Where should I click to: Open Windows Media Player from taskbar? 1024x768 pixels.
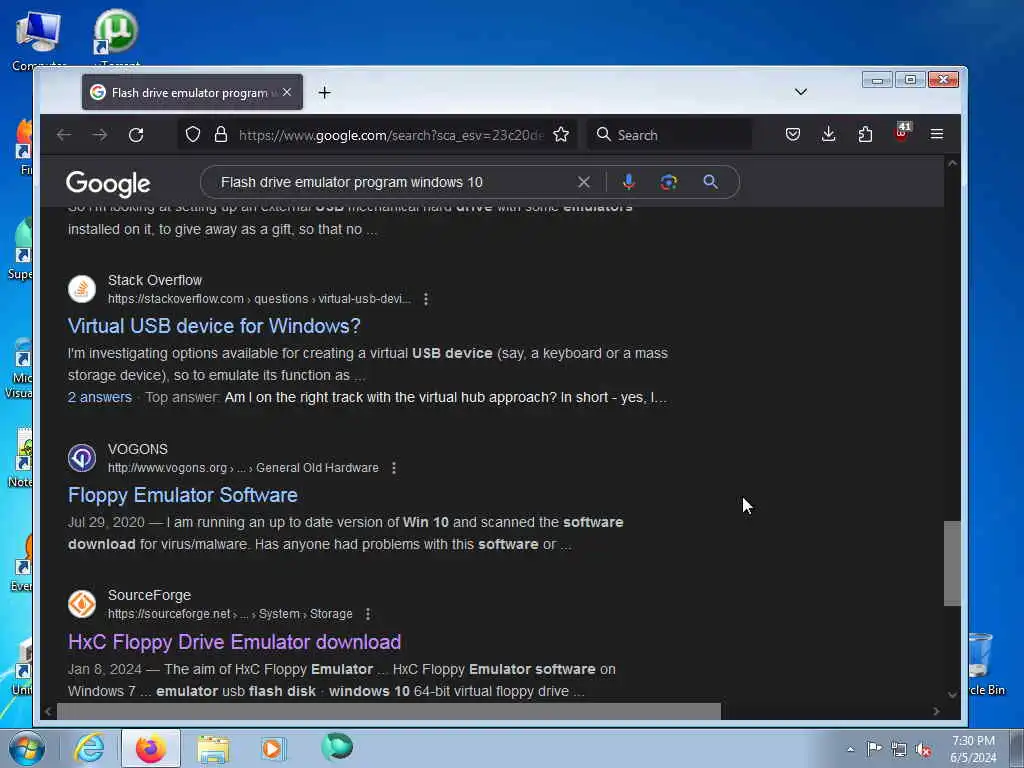[273, 748]
